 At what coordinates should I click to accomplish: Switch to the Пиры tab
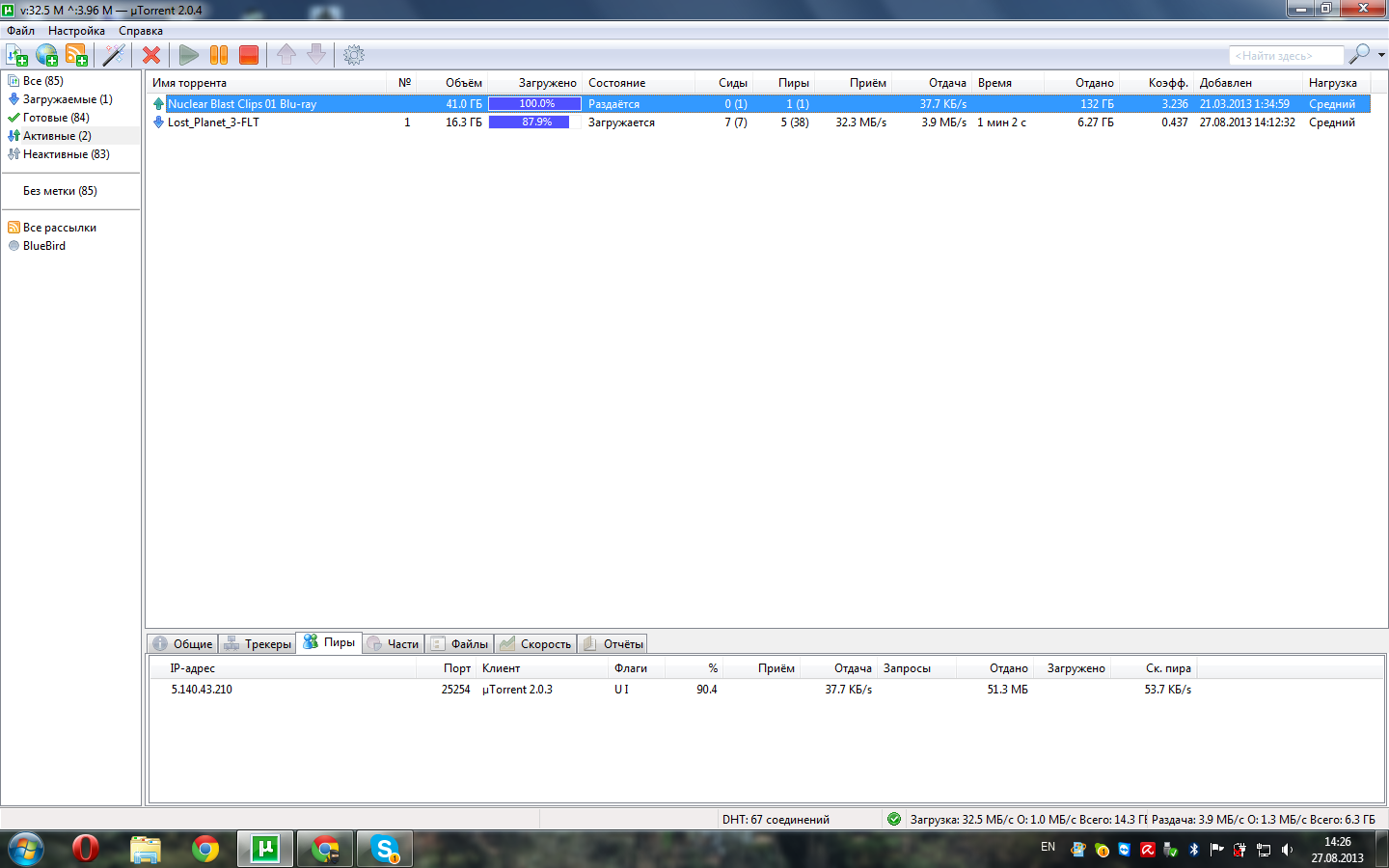click(329, 642)
